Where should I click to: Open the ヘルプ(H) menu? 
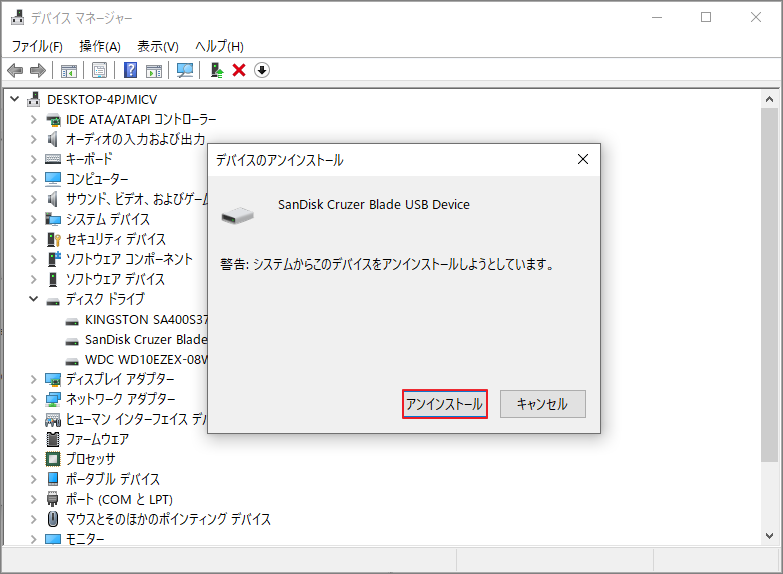coord(219,46)
